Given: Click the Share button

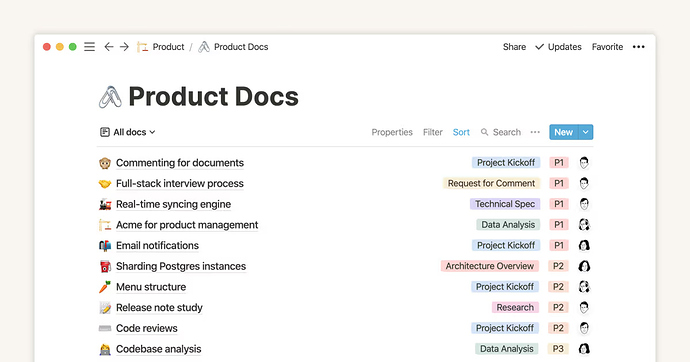Looking at the screenshot, I should click(x=514, y=47).
